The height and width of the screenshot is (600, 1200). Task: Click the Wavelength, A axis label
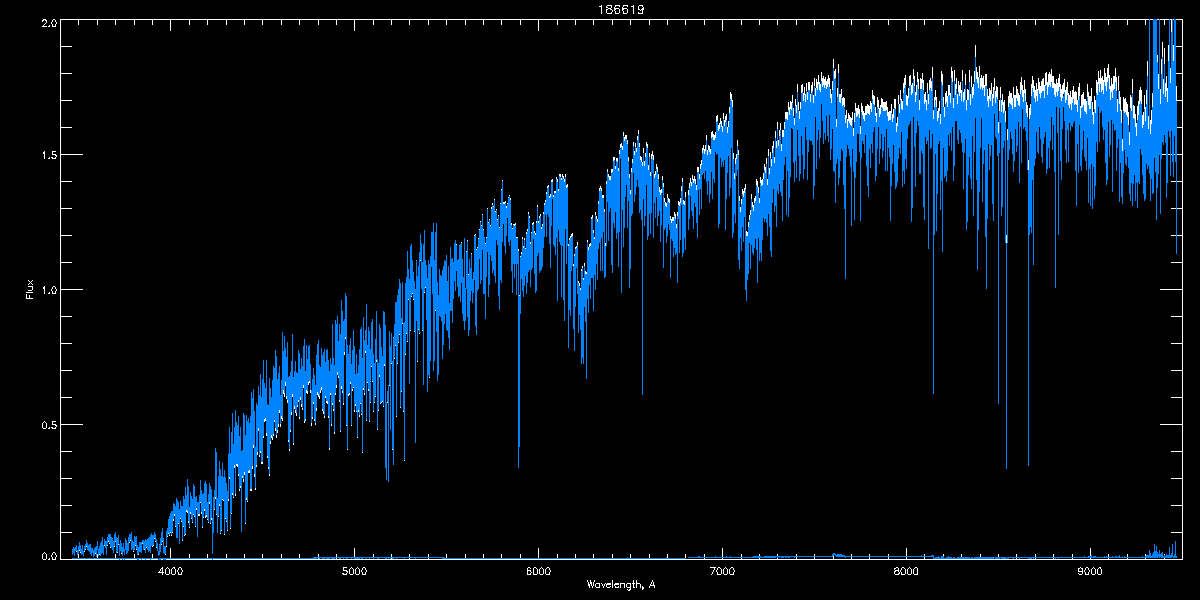click(x=621, y=584)
